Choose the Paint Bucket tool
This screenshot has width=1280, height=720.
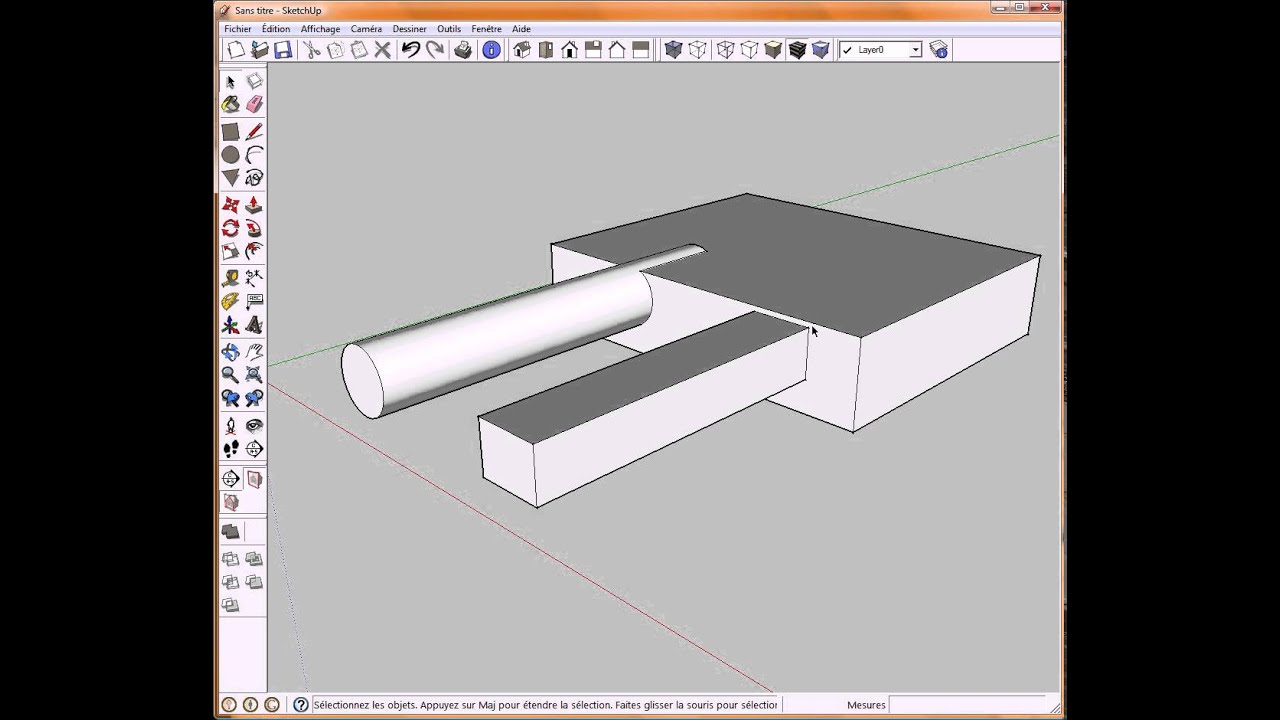point(231,104)
